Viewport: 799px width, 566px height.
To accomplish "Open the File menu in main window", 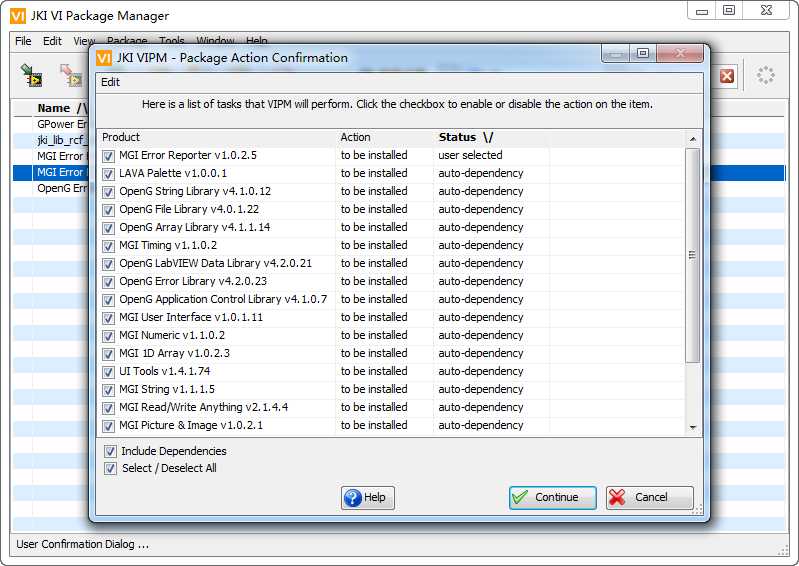I will (x=23, y=41).
